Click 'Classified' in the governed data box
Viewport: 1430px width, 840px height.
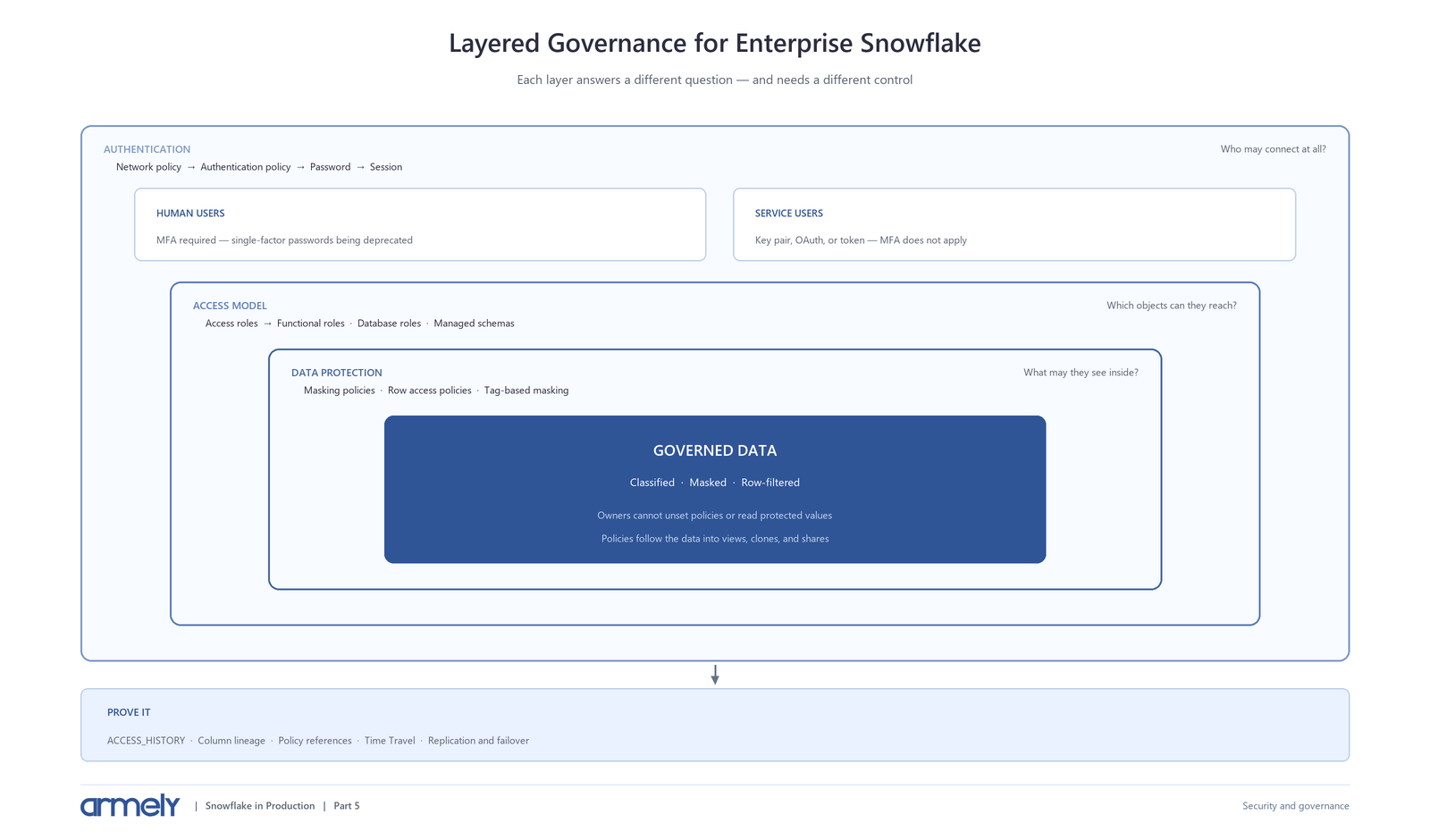pyautogui.click(x=652, y=483)
